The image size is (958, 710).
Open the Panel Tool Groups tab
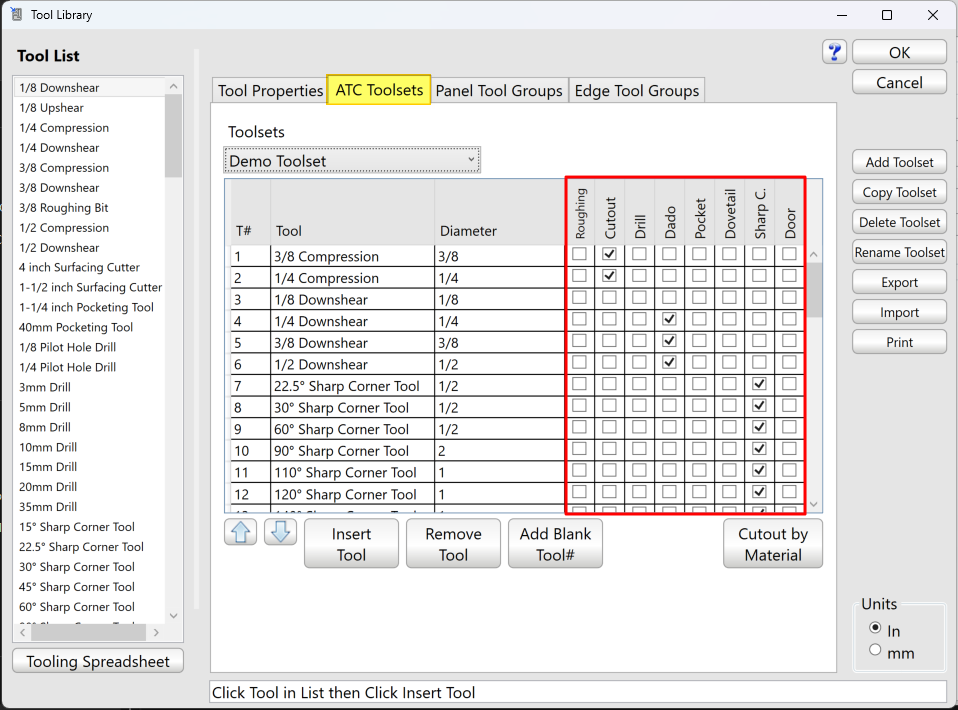pos(499,91)
